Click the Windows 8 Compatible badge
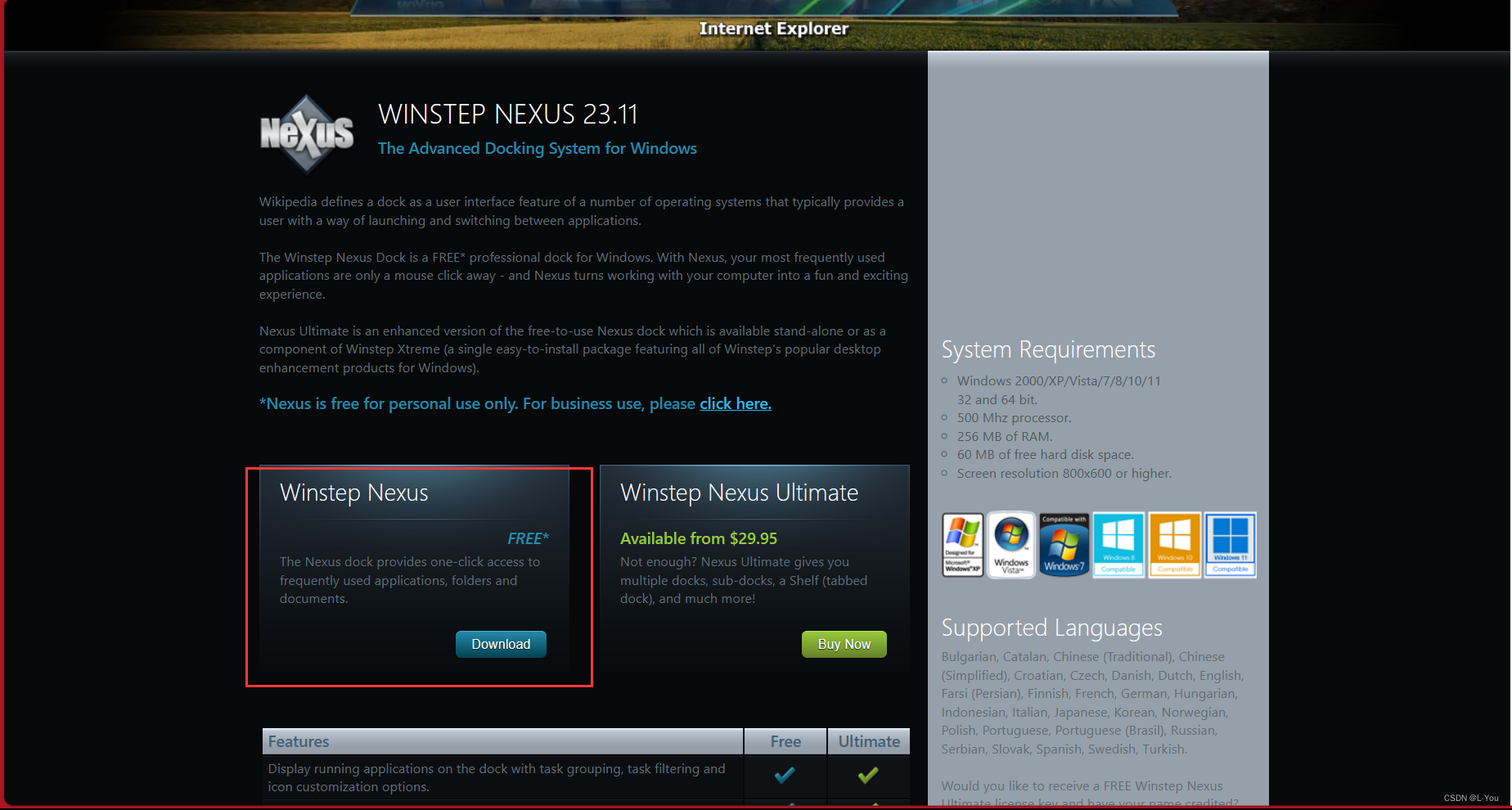Image resolution: width=1512 pixels, height=810 pixels. click(1118, 545)
